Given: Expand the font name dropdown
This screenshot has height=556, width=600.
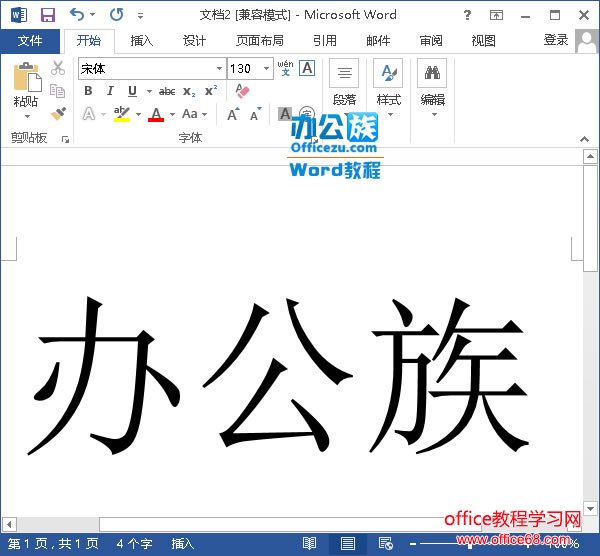Looking at the screenshot, I should click(x=219, y=68).
